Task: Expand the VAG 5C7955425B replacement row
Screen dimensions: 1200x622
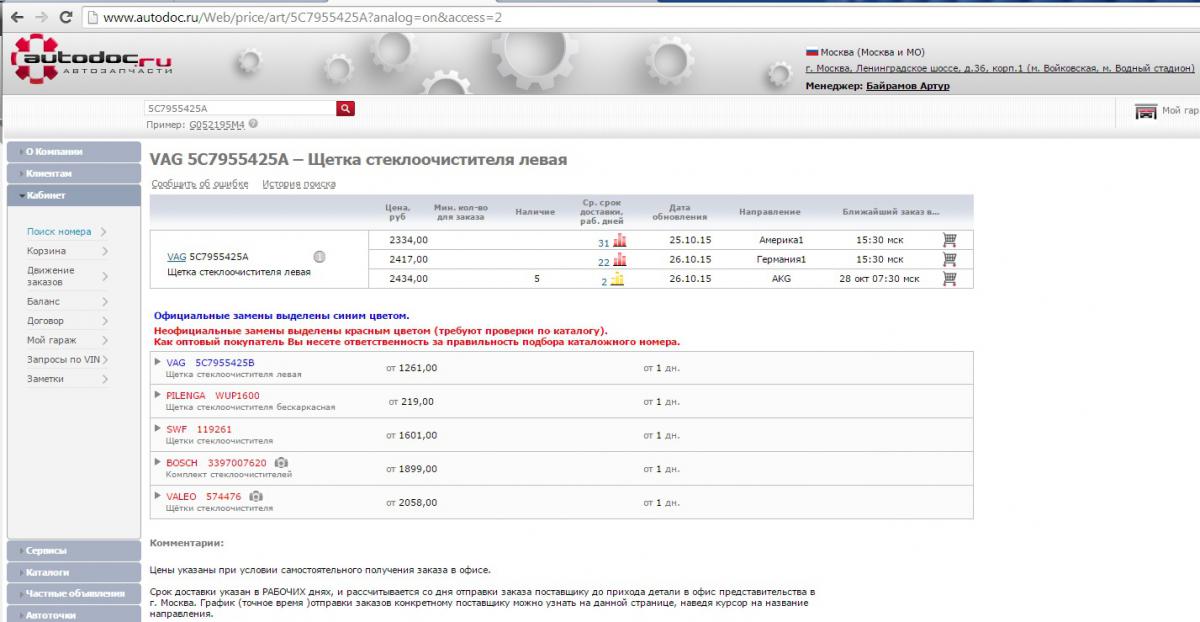Action: pyautogui.click(x=158, y=362)
